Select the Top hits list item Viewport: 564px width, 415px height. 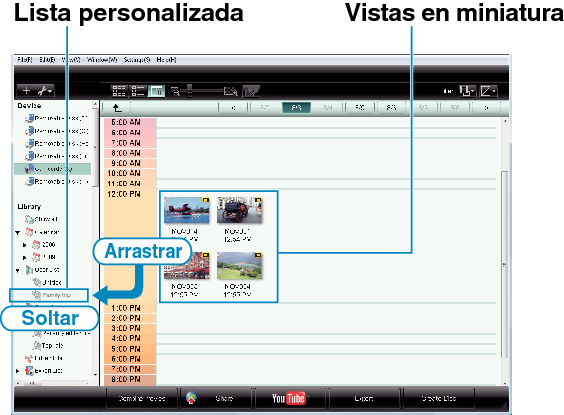[x=48, y=346]
